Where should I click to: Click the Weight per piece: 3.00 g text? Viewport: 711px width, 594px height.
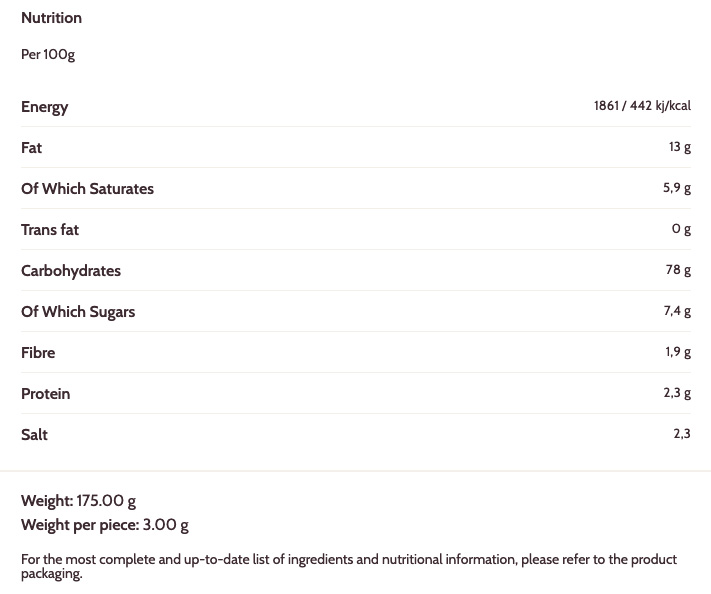105,525
